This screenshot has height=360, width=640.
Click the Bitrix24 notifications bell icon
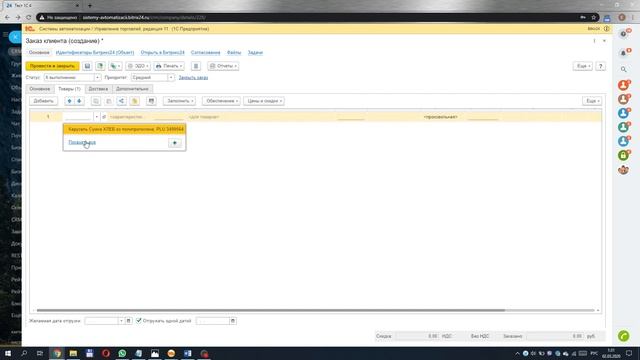[x=623, y=53]
